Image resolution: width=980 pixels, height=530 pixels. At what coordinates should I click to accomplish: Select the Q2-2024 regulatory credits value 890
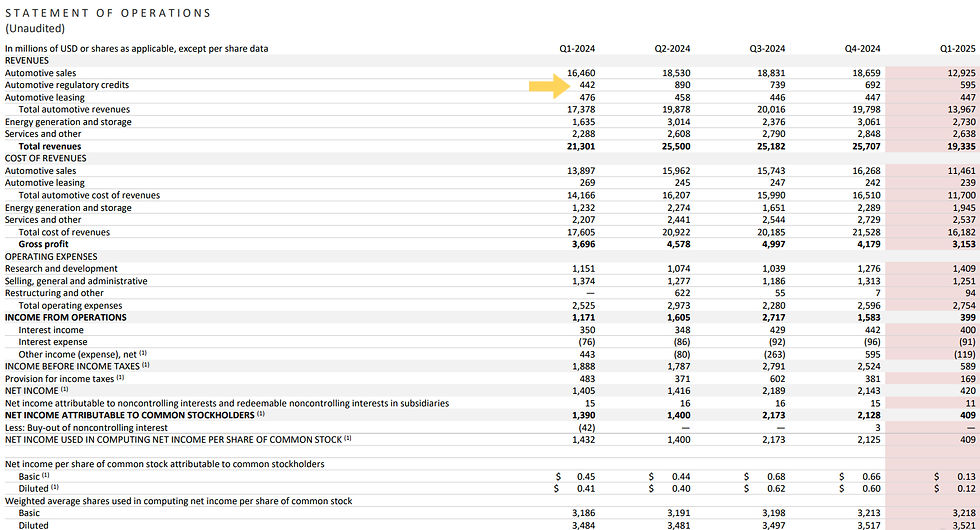682,85
